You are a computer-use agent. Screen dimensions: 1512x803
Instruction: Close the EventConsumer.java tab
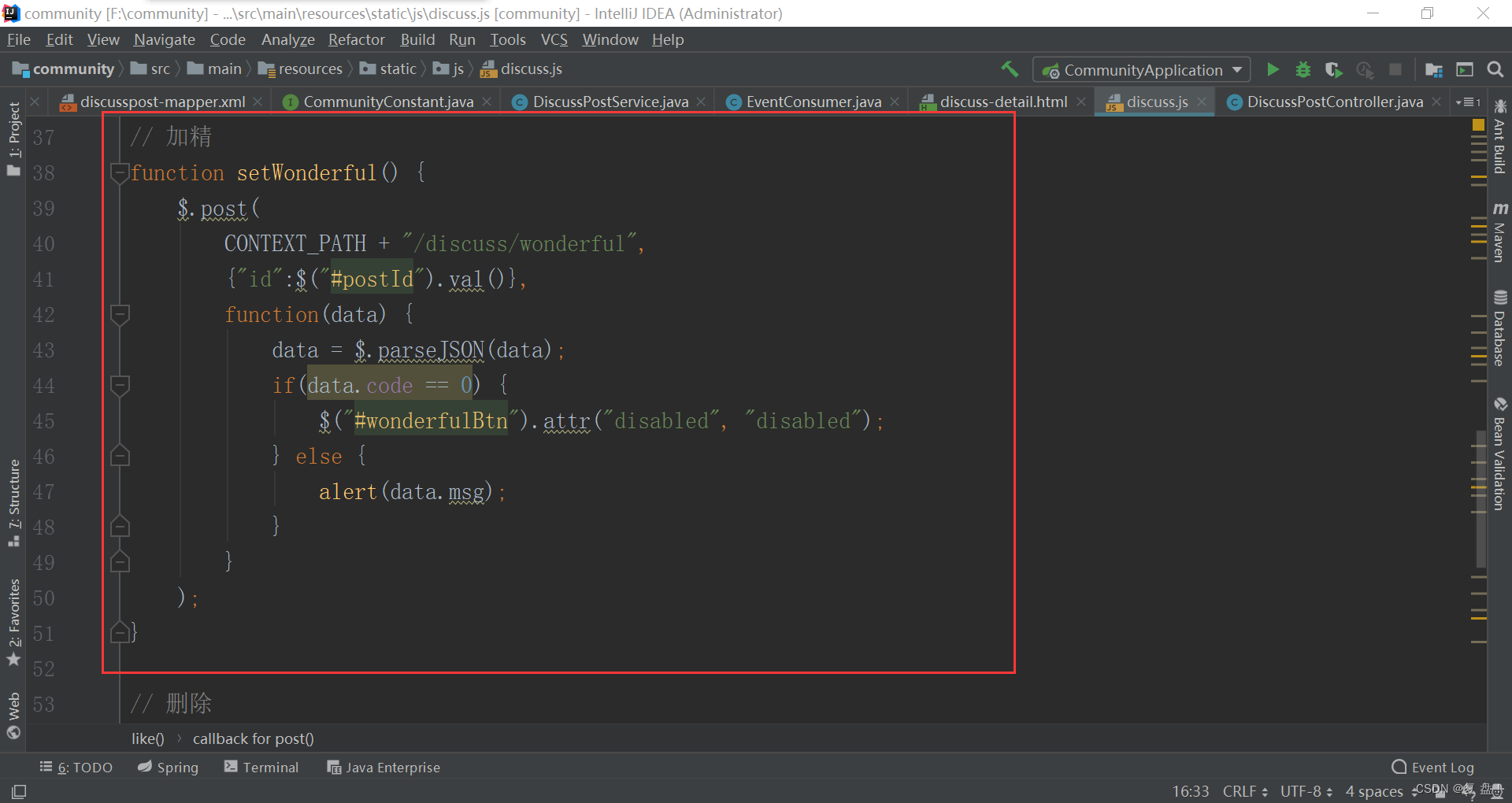click(x=895, y=102)
